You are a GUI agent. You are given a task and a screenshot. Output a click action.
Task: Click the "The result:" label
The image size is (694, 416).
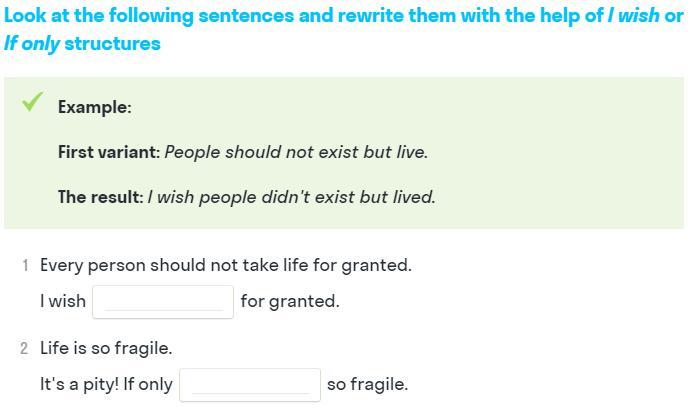click(x=100, y=197)
